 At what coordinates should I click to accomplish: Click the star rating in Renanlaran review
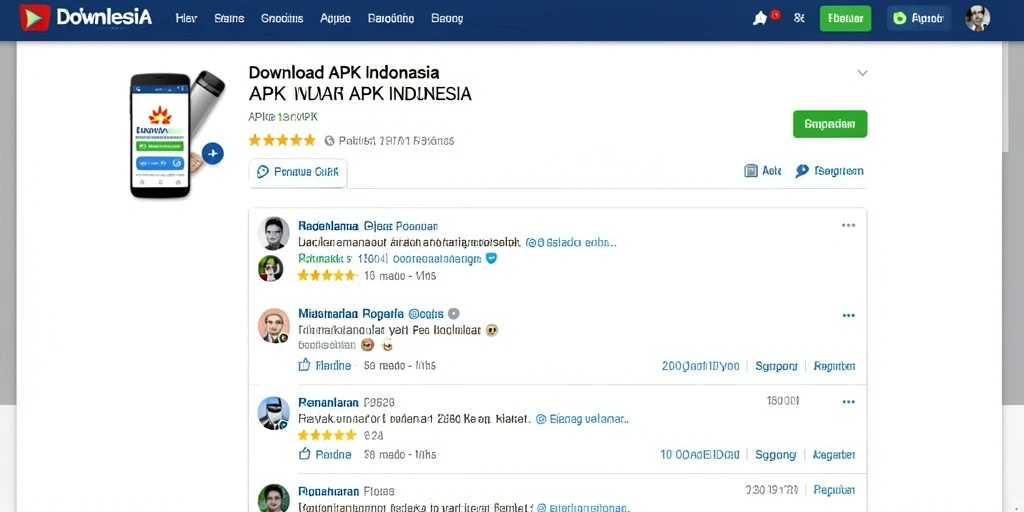click(x=327, y=435)
